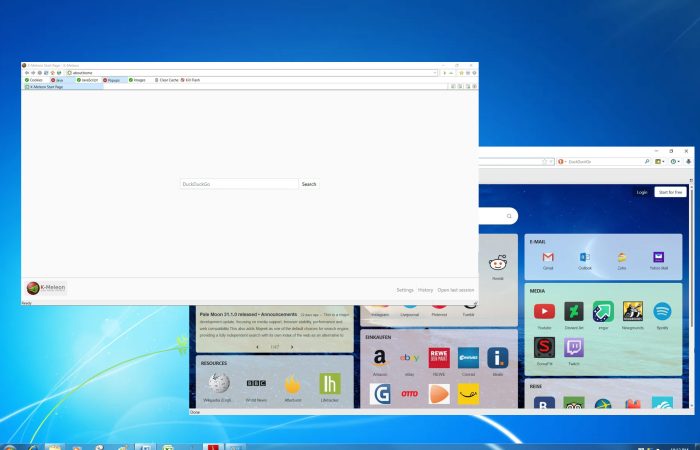700x450 pixels.
Task: Click the Reload icon in K-Meleon toolbar
Action: [x=46, y=73]
